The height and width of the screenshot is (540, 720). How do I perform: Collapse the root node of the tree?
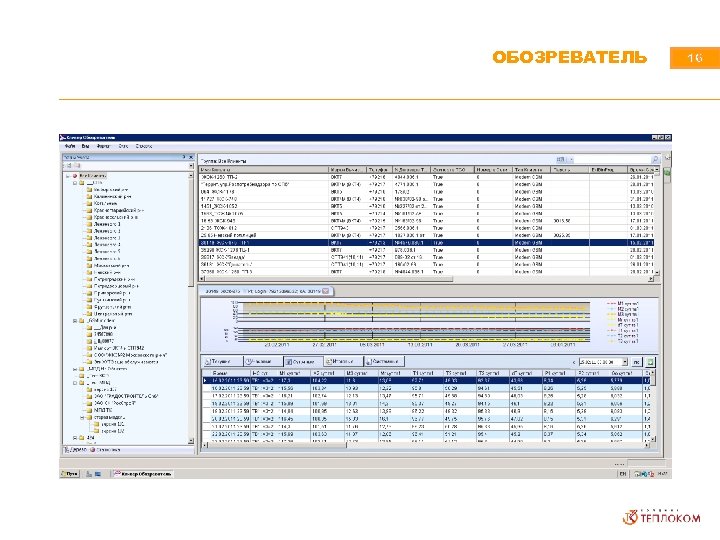(68, 175)
